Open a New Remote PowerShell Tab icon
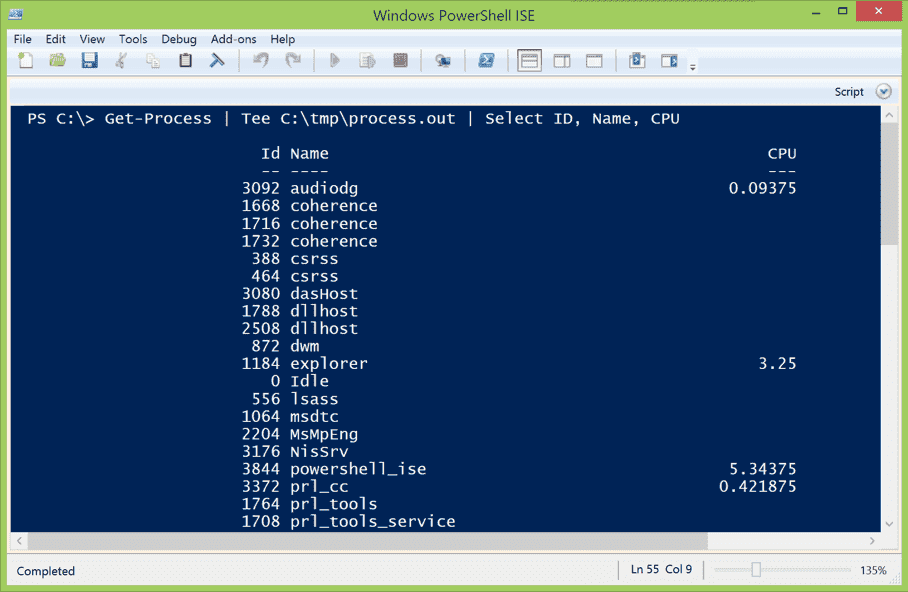The height and width of the screenshot is (592, 908). point(442,60)
